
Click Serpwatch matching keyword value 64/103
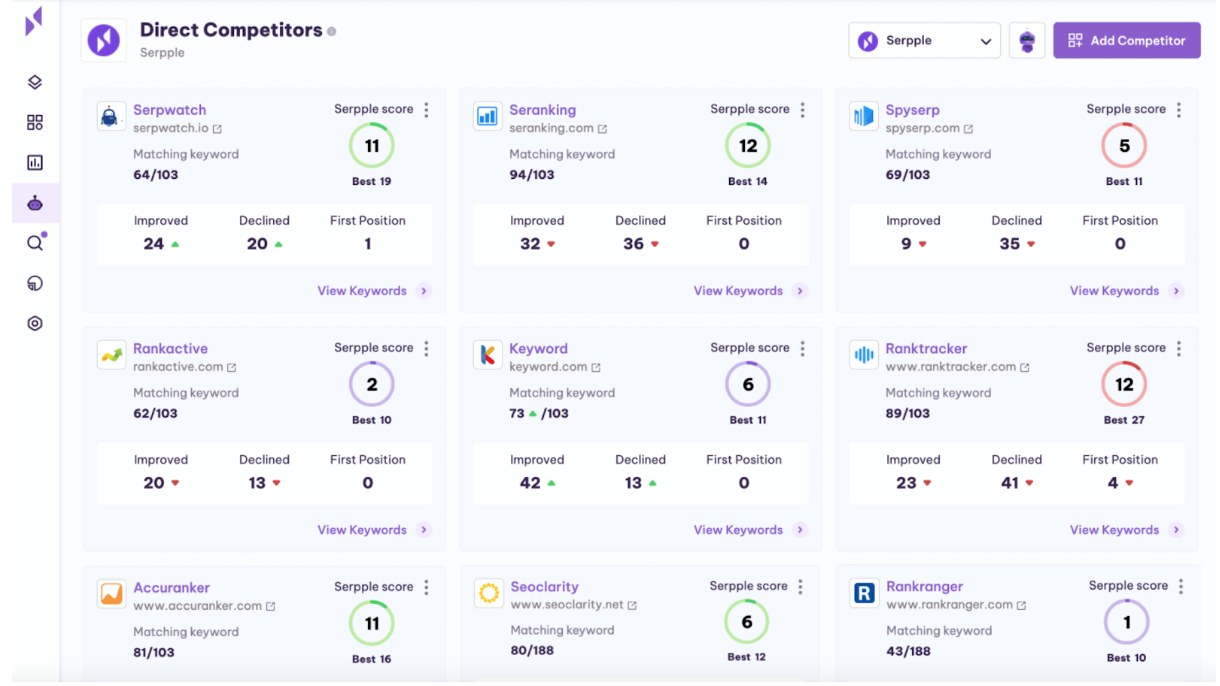tap(156, 175)
